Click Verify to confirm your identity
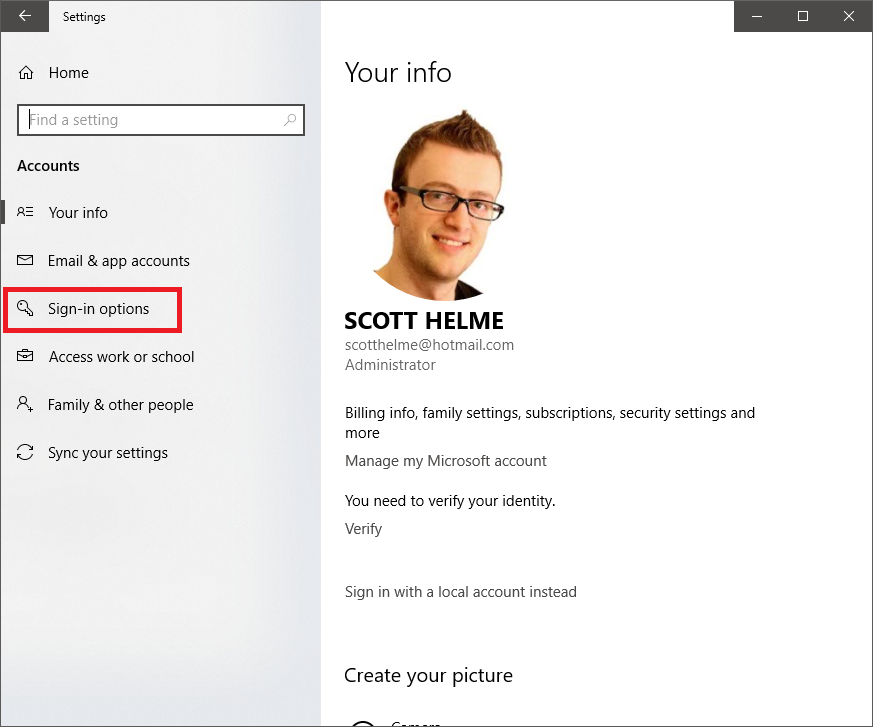This screenshot has width=873, height=727. [363, 529]
